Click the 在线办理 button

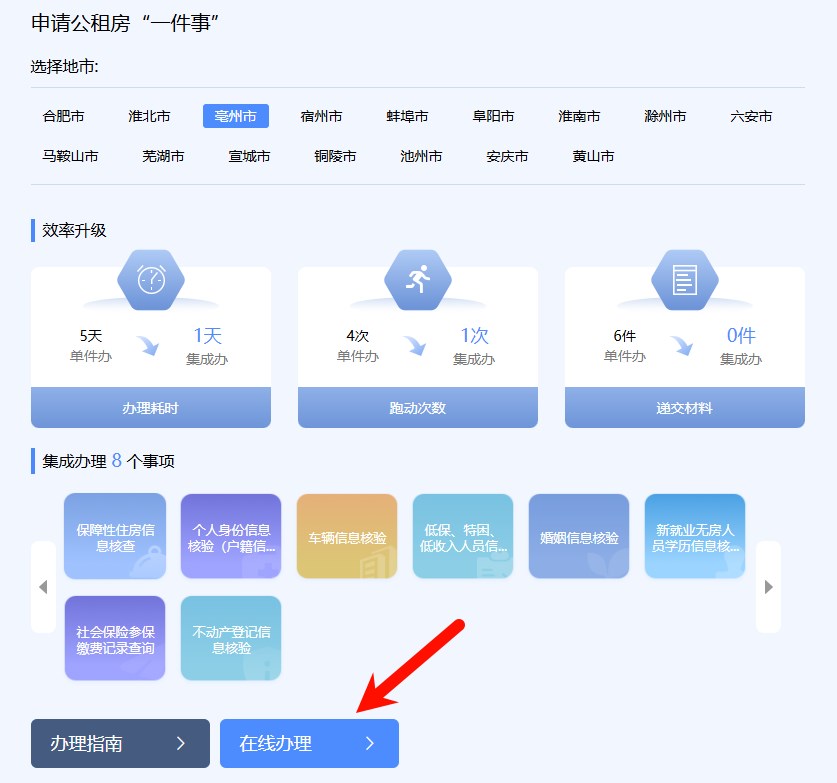(309, 743)
